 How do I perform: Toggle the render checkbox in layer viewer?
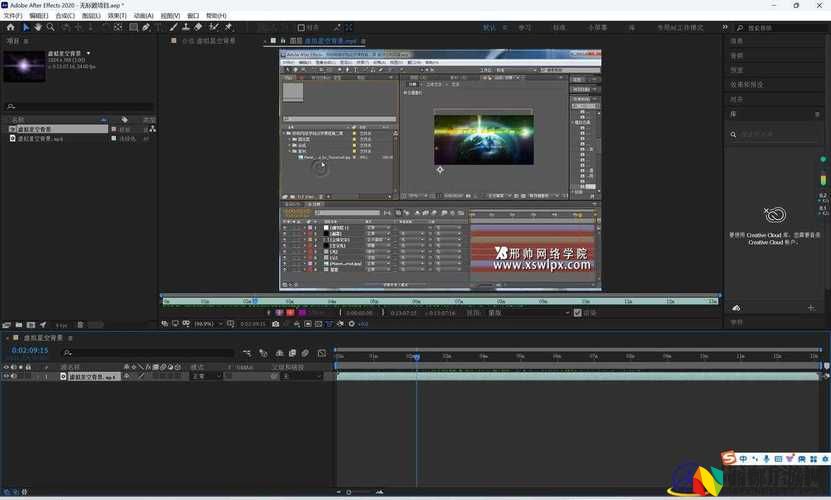(x=578, y=313)
